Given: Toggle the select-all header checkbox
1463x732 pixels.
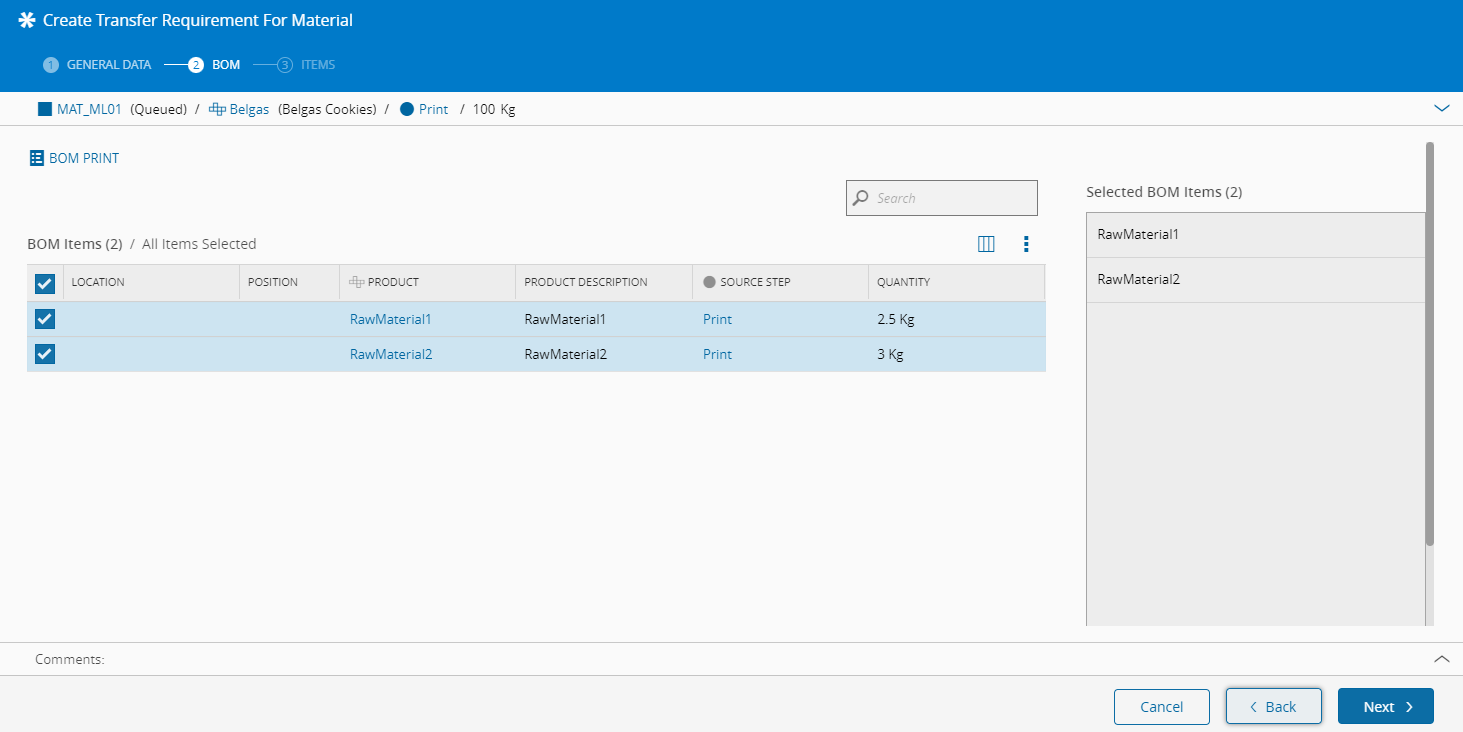Looking at the screenshot, I should tap(45, 283).
